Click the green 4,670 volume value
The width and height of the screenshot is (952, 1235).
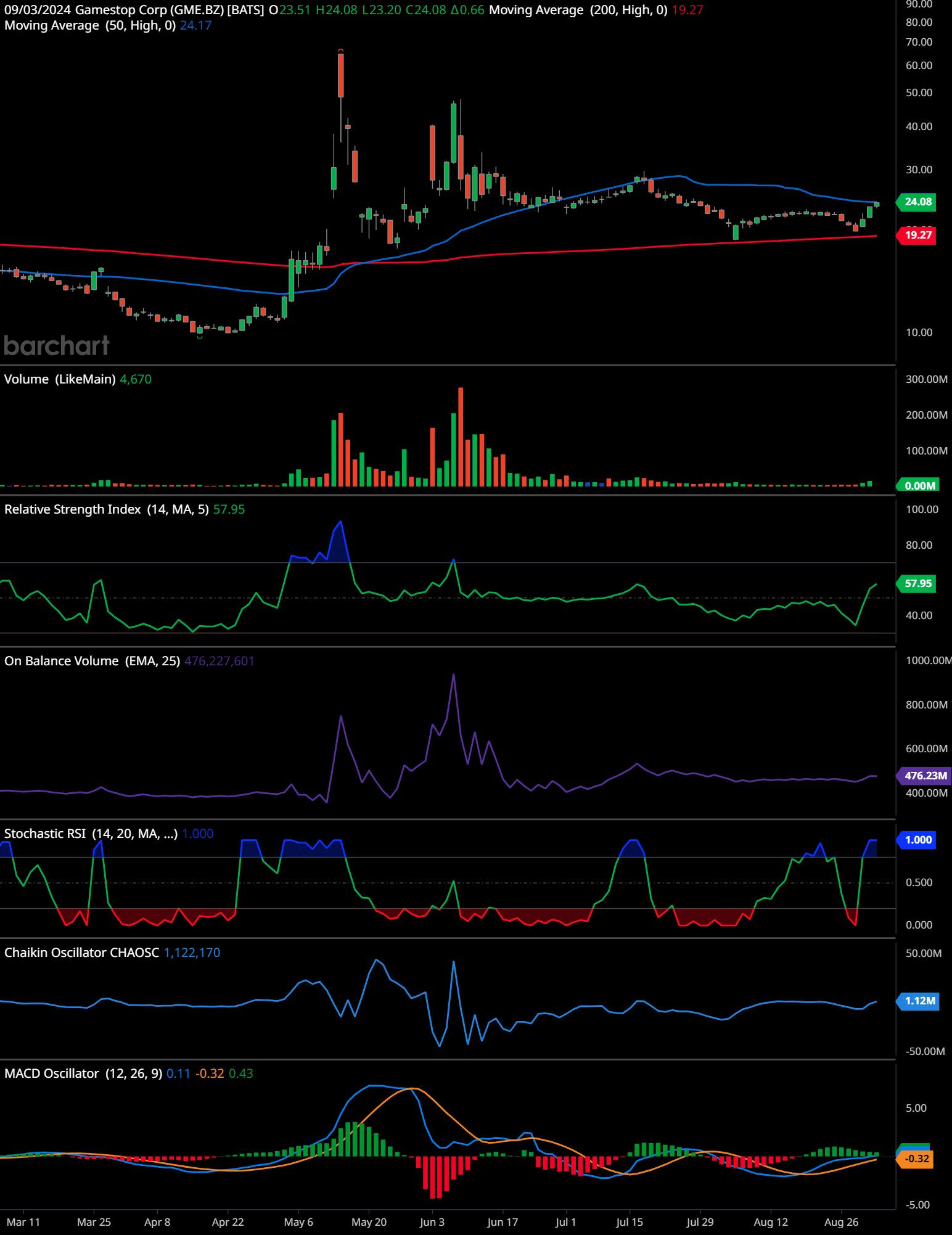[136, 379]
